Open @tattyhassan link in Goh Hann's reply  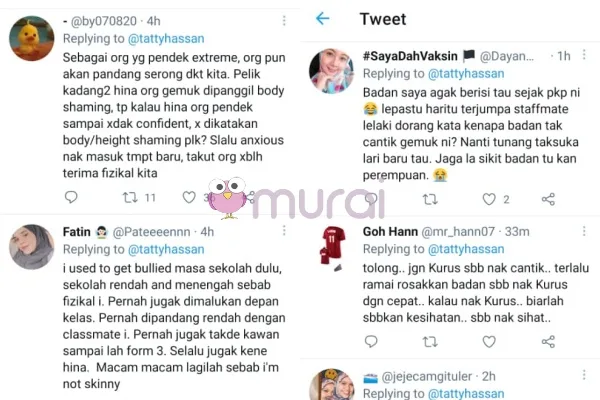[466, 249]
